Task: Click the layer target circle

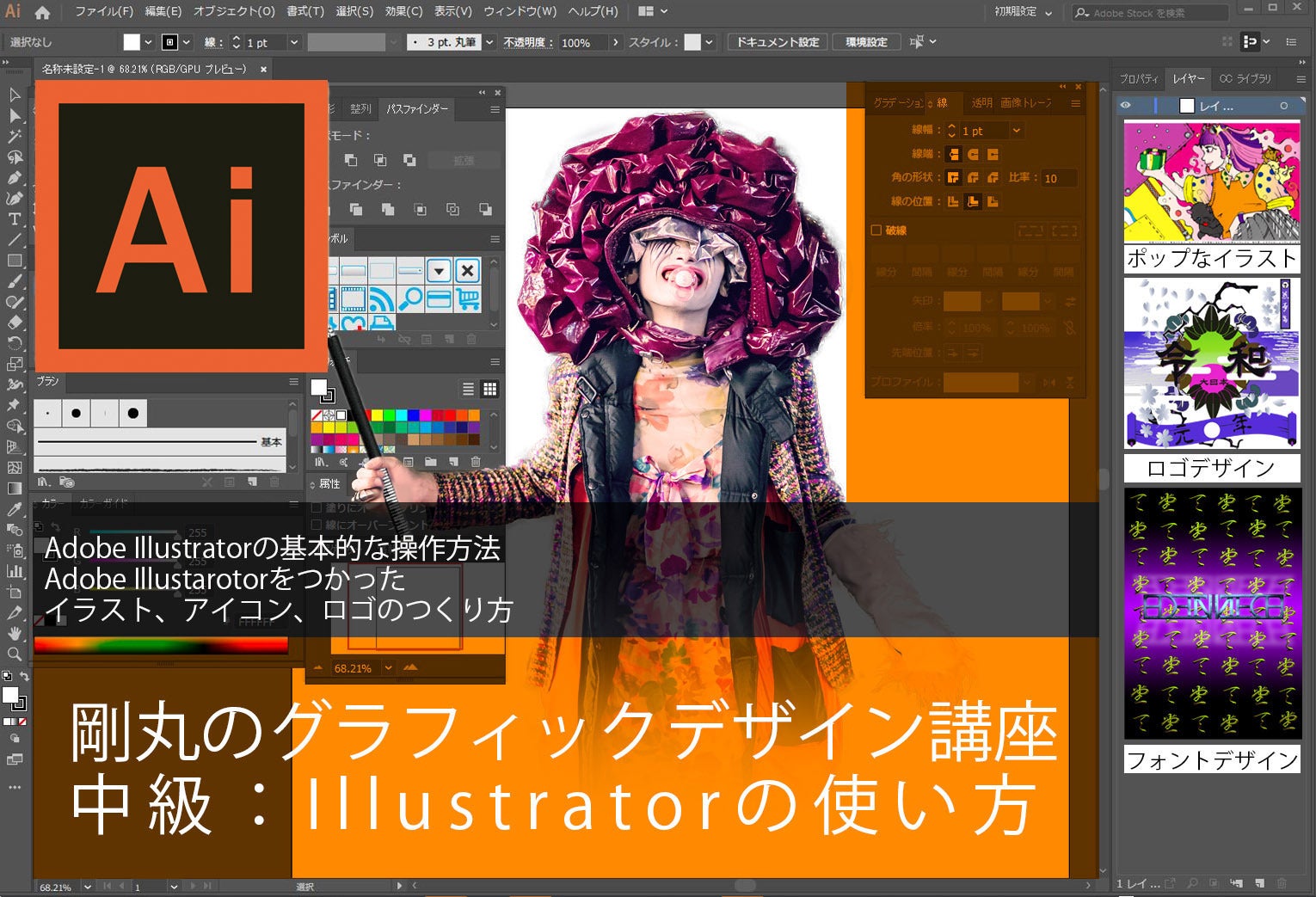Action: pos(1284,106)
